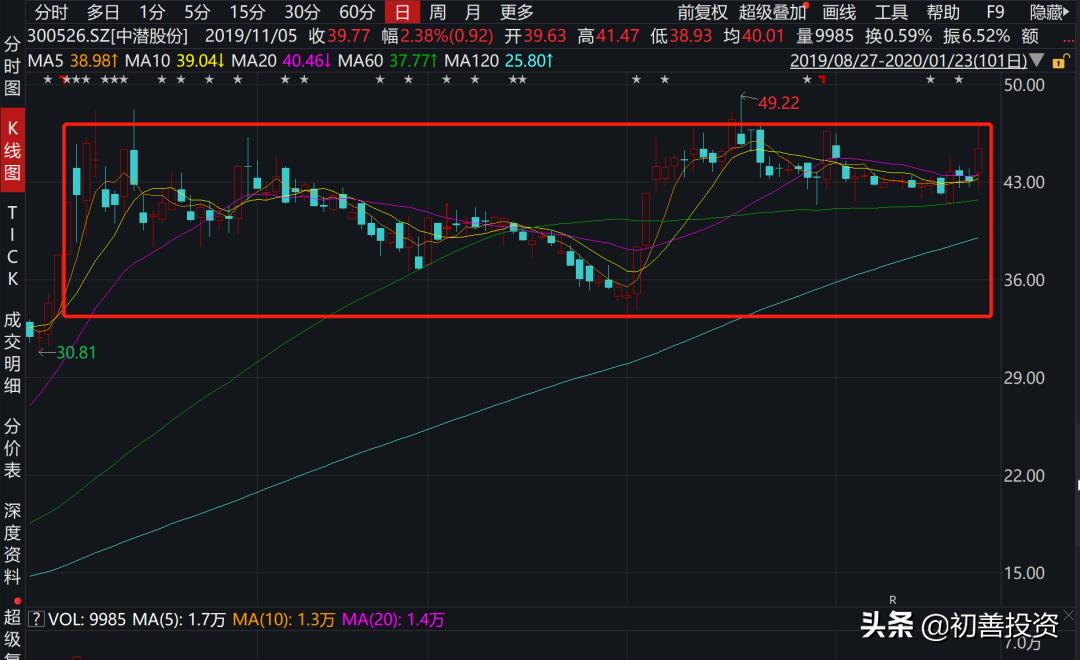Select the 15分 timeframe
Screen dimensions: 1080x660
pos(246,12)
